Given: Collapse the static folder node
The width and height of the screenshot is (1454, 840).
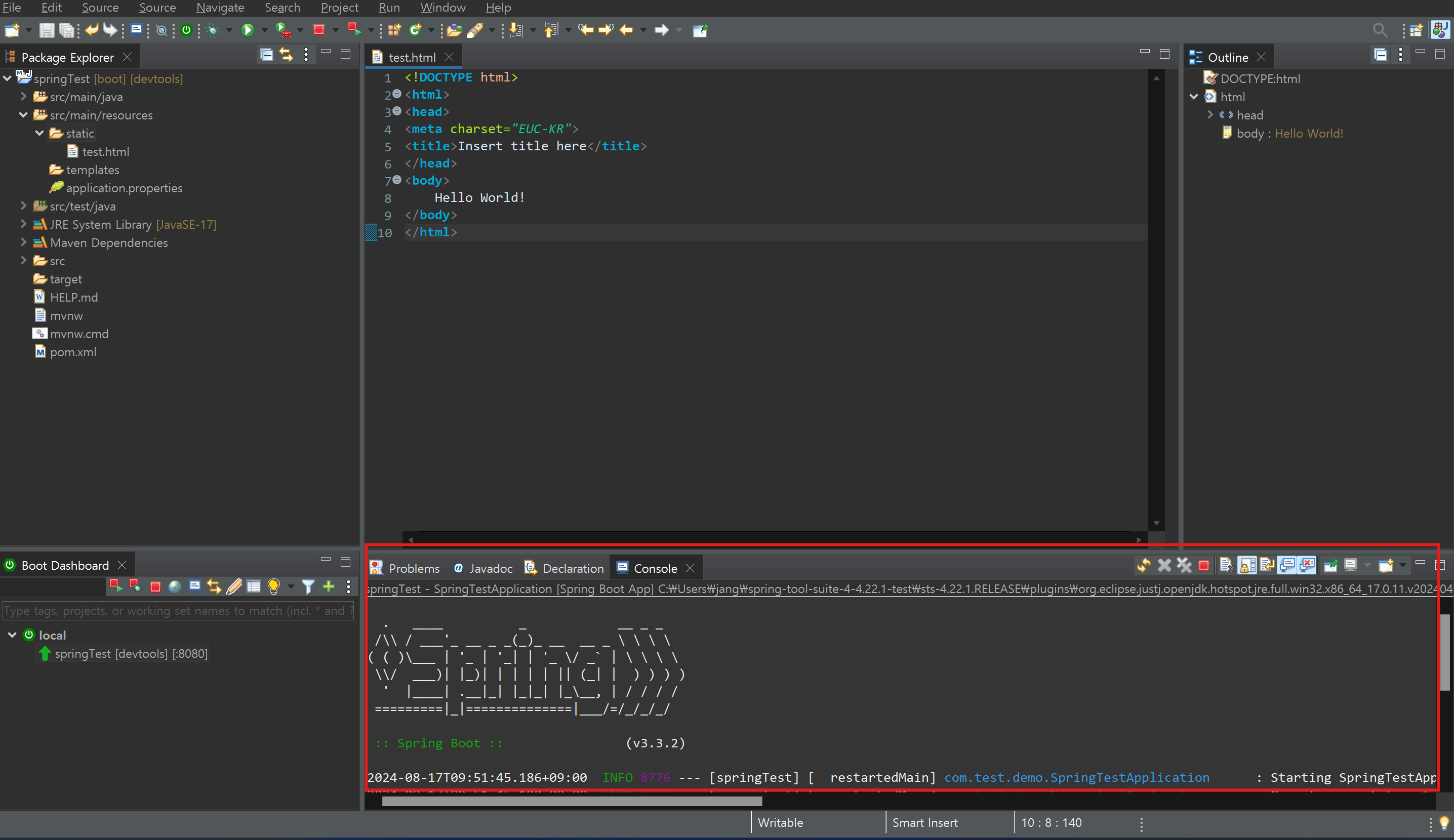Looking at the screenshot, I should [x=39, y=133].
